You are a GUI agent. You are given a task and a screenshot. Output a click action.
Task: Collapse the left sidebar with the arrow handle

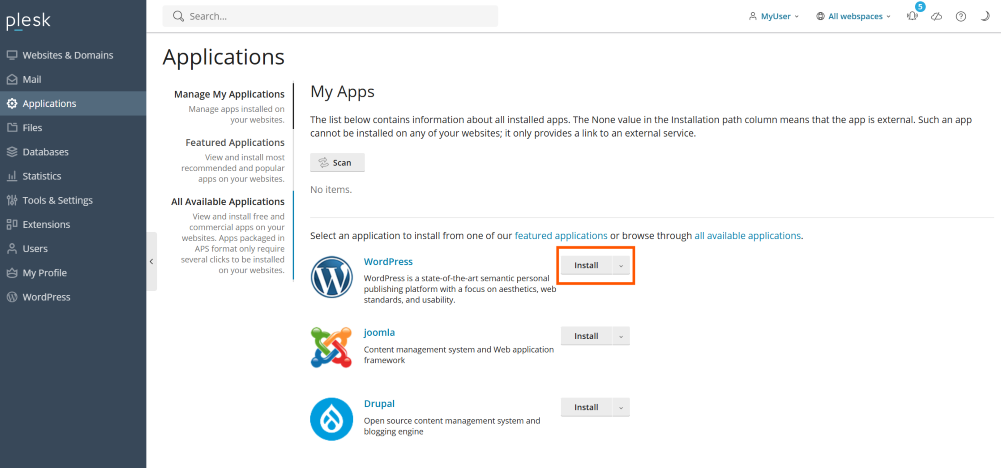coord(151,261)
